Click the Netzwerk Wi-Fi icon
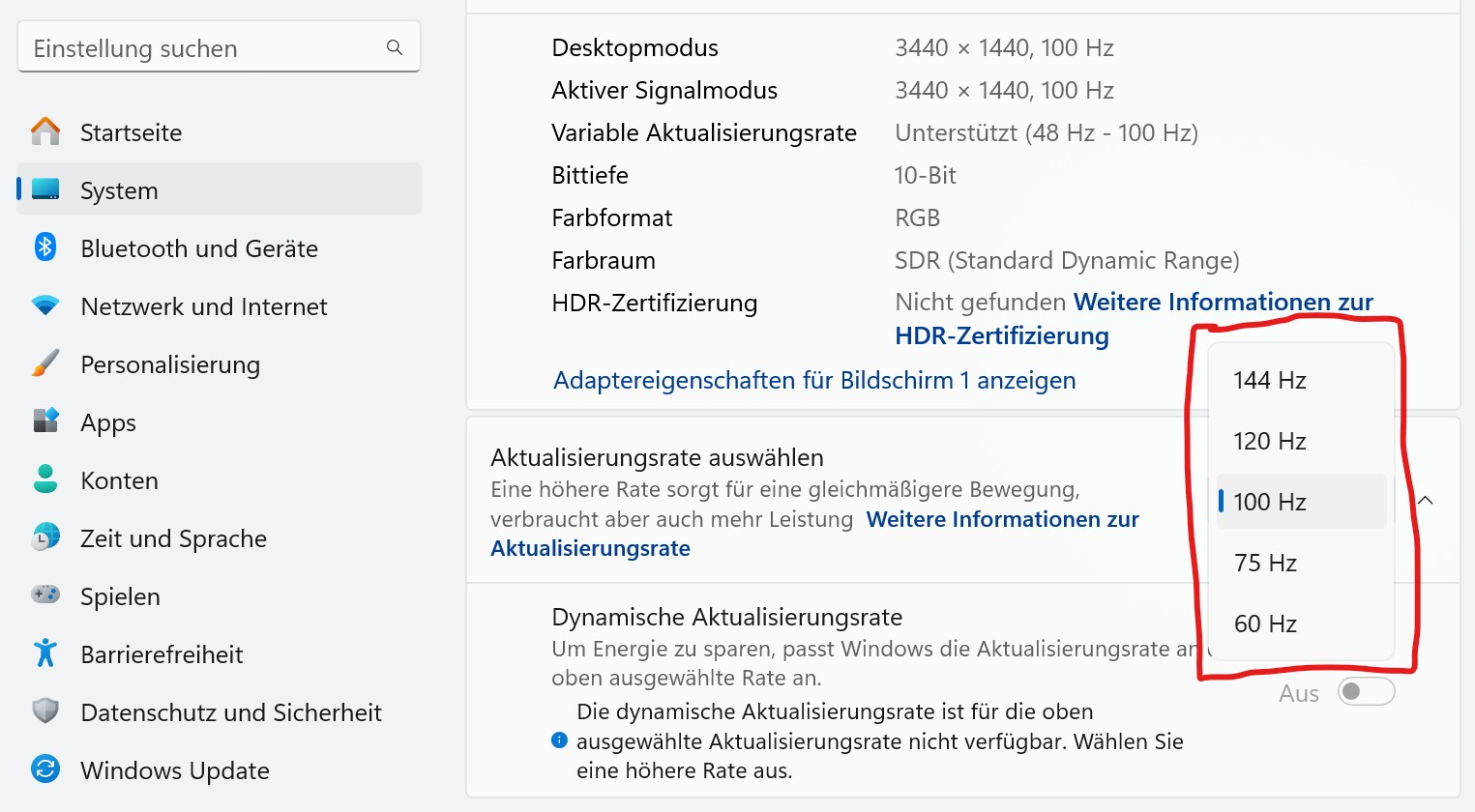Image resolution: width=1475 pixels, height=812 pixels. pos(45,305)
